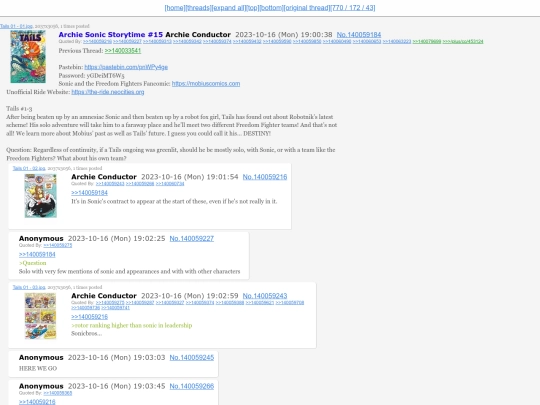Visit the mobiuscomics.com link

pos(206,84)
